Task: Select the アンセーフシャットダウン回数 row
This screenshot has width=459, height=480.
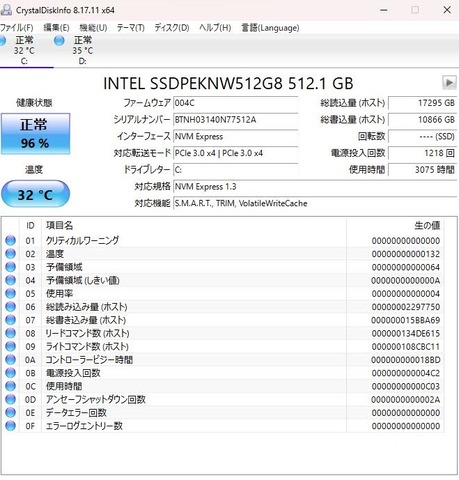Action: [223, 399]
